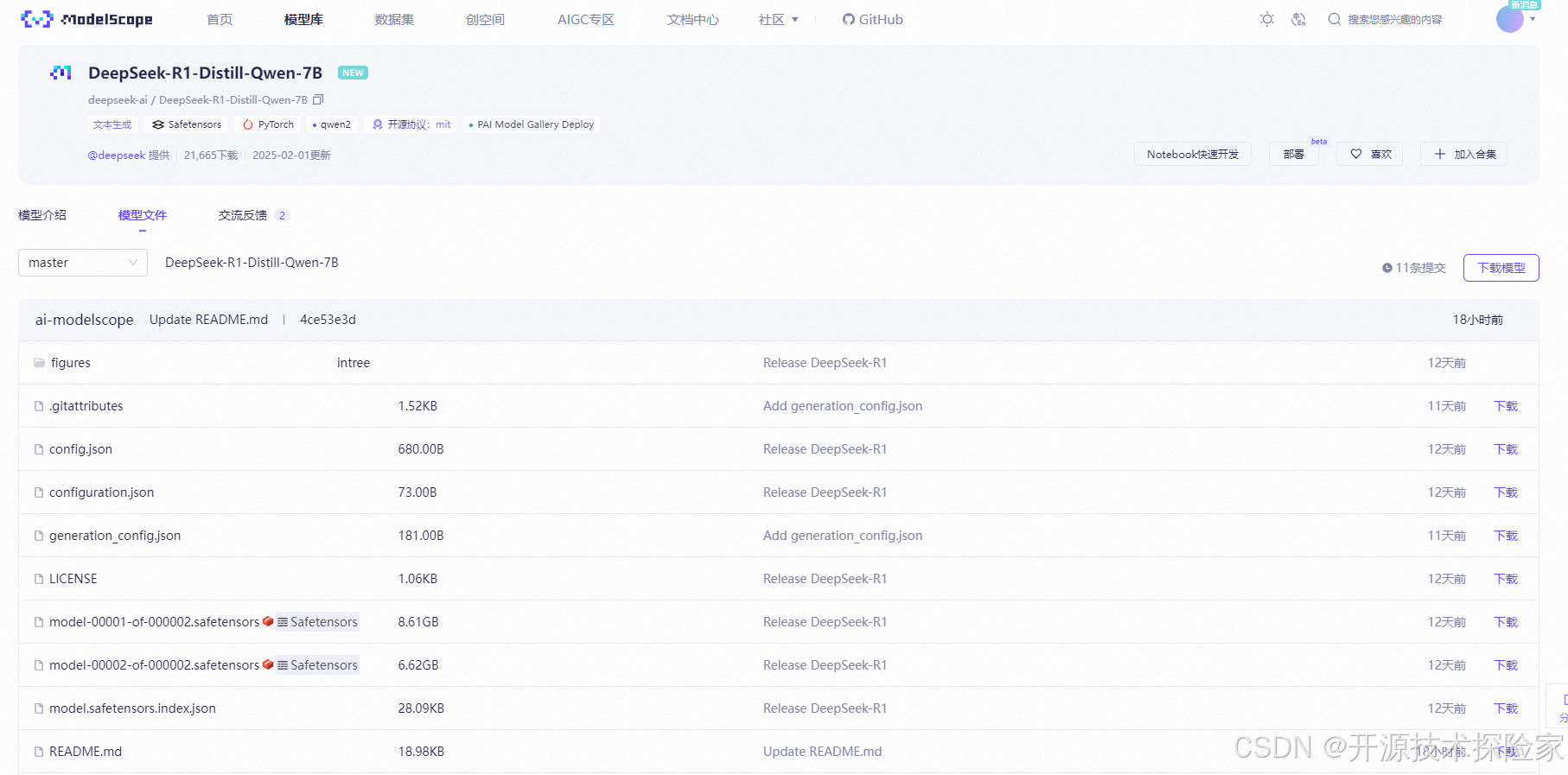Viewport: 1568px width, 775px height.
Task: Download the config.json file
Action: [1506, 449]
